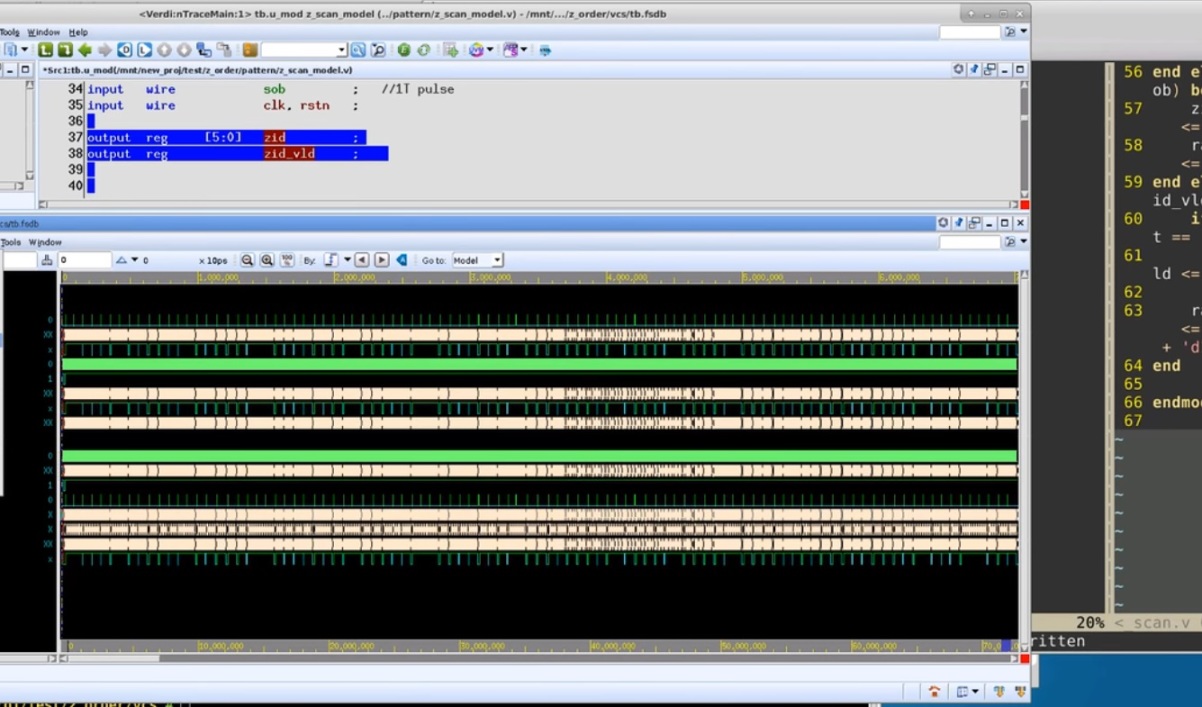Go forward with the gray right arrow
The image size is (1202, 707).
[x=104, y=50]
